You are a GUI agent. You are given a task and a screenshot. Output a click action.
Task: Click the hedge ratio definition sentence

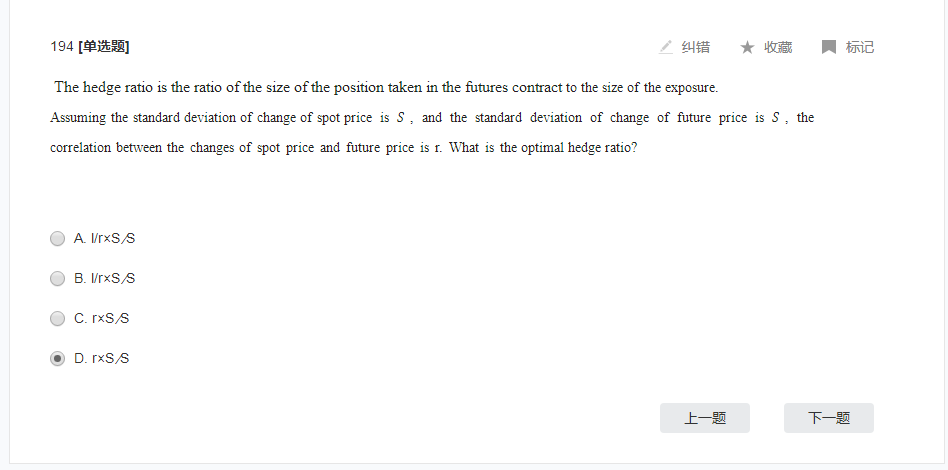point(386,87)
